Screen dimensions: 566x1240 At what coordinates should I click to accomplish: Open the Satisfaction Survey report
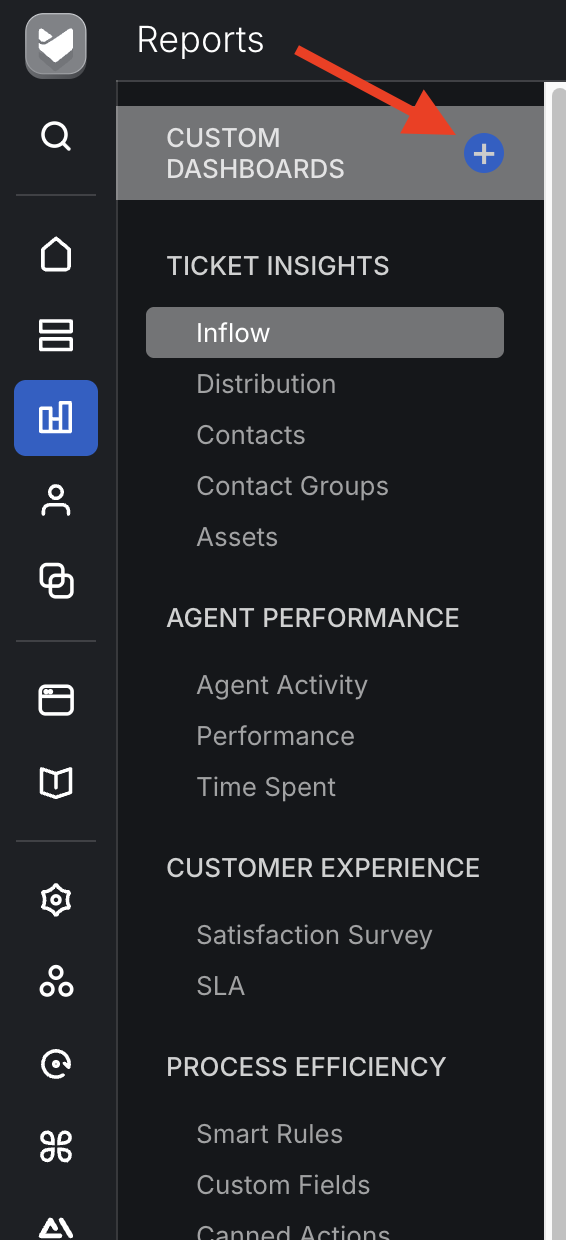click(x=314, y=935)
